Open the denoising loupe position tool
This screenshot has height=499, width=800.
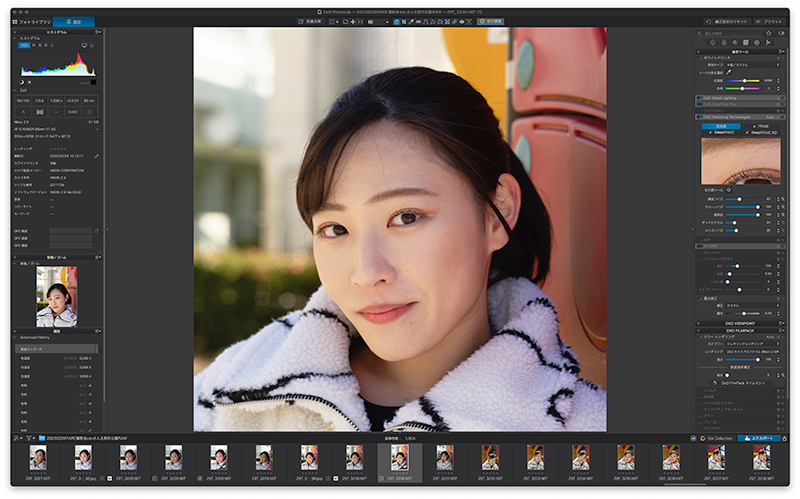pos(729,190)
